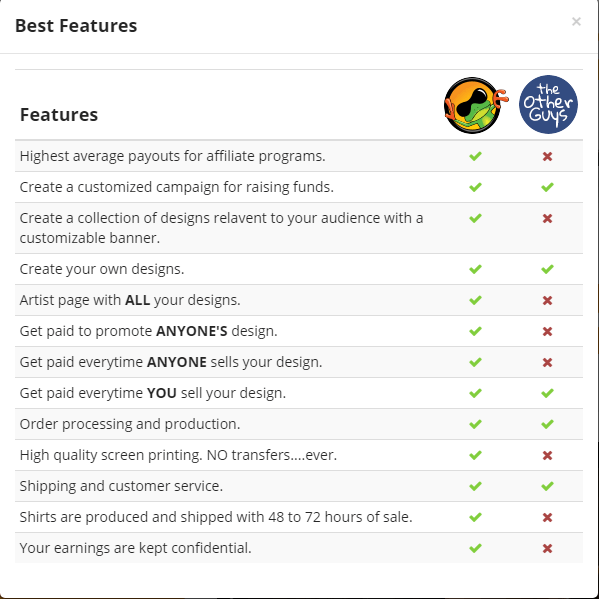Click red X for 48 to 72 hours row
The image size is (599, 599).
click(547, 517)
